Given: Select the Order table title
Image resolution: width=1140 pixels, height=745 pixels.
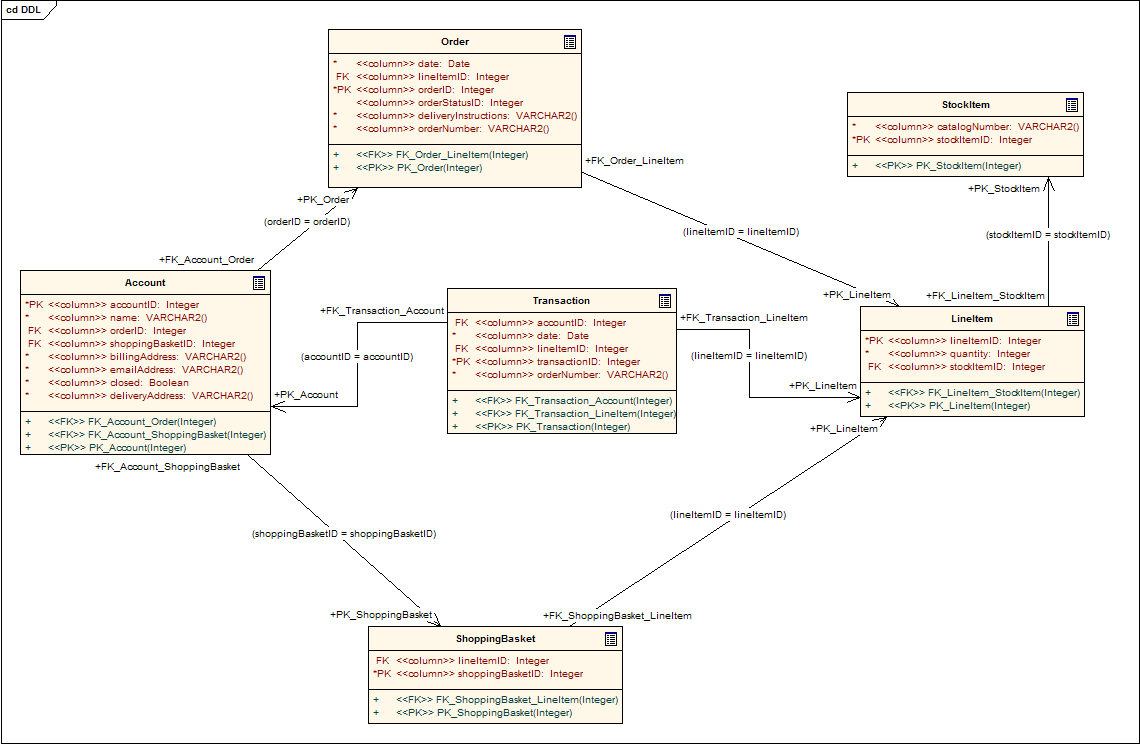Looking at the screenshot, I should point(455,42).
